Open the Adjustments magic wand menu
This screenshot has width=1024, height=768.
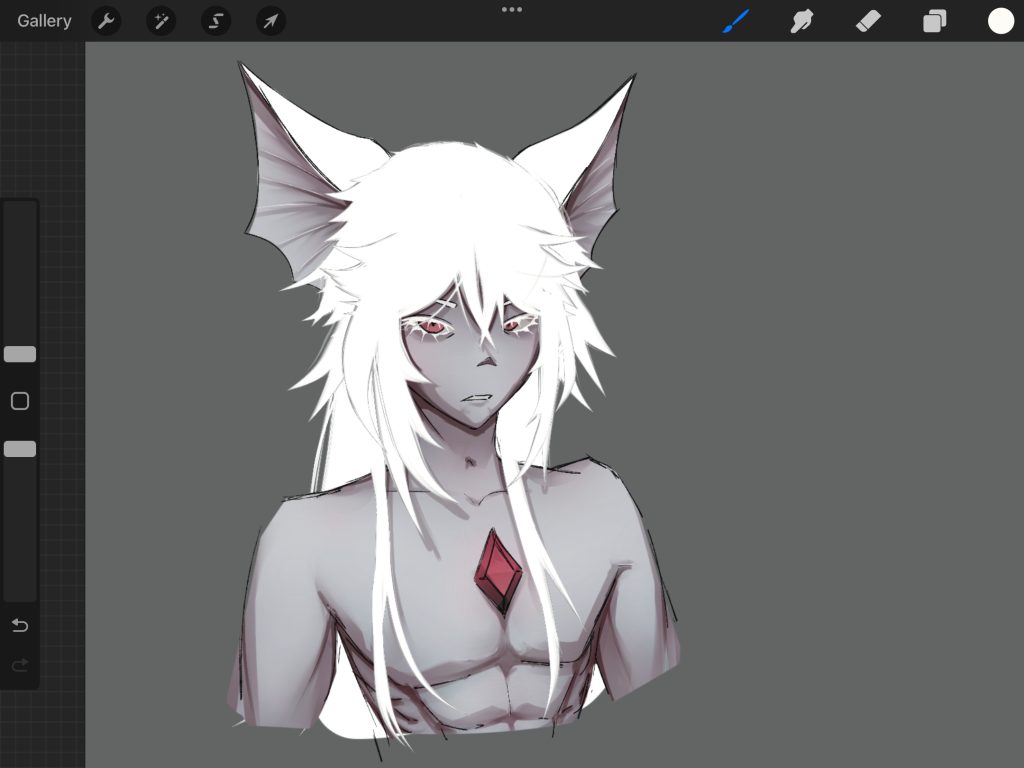[161, 21]
